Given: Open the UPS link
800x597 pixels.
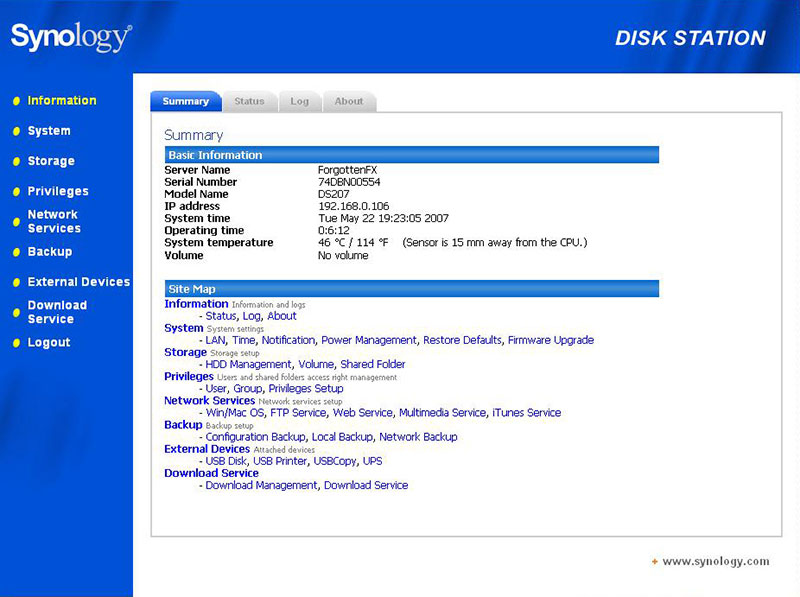Looking at the screenshot, I should coord(372,461).
